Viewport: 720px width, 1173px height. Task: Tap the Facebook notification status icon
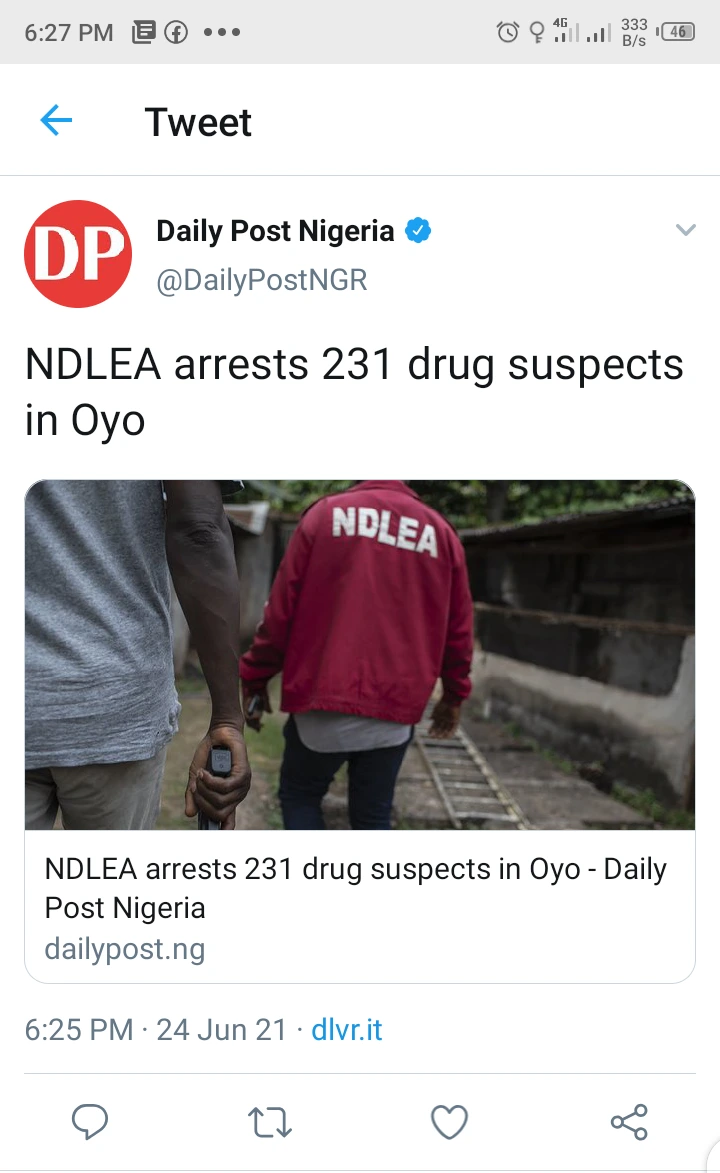tap(176, 32)
